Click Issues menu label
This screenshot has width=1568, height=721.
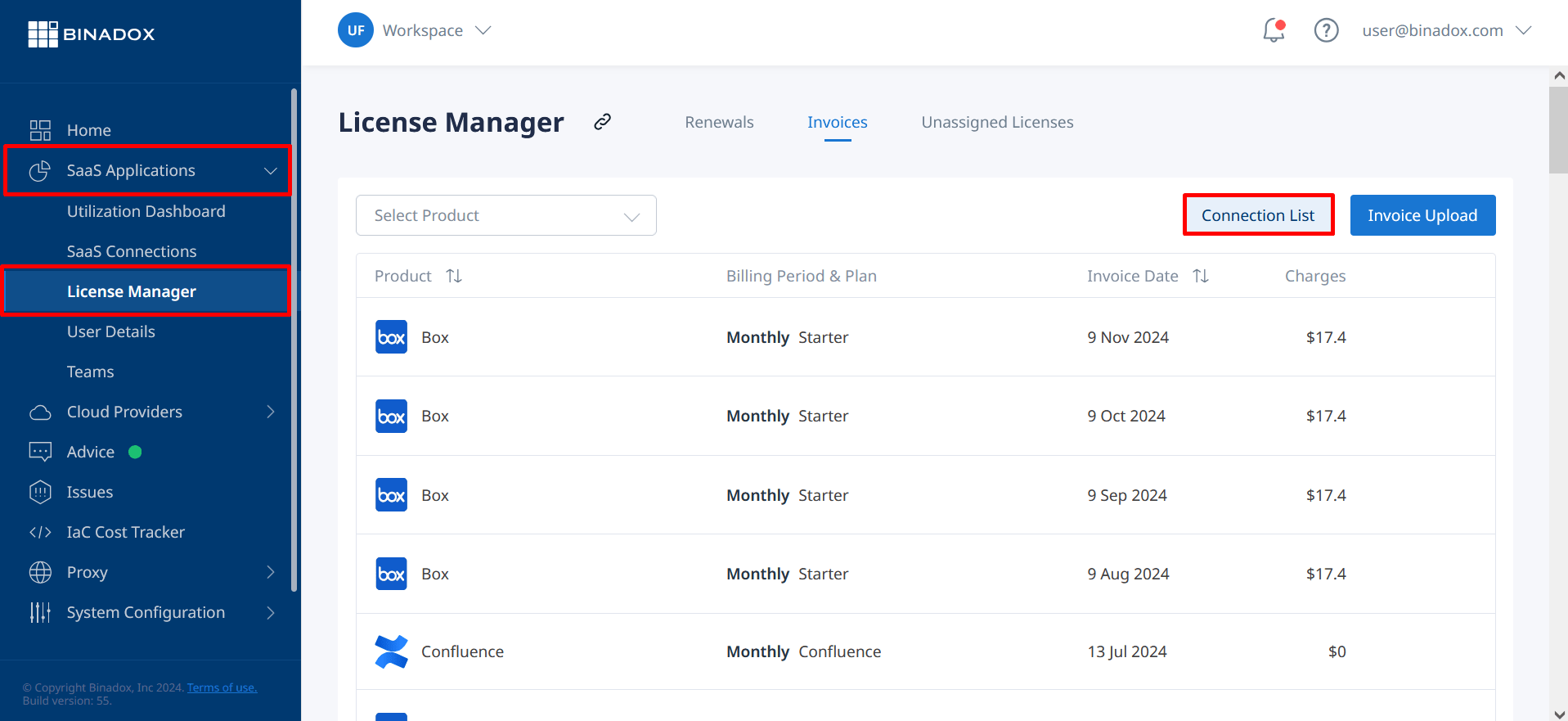90,492
